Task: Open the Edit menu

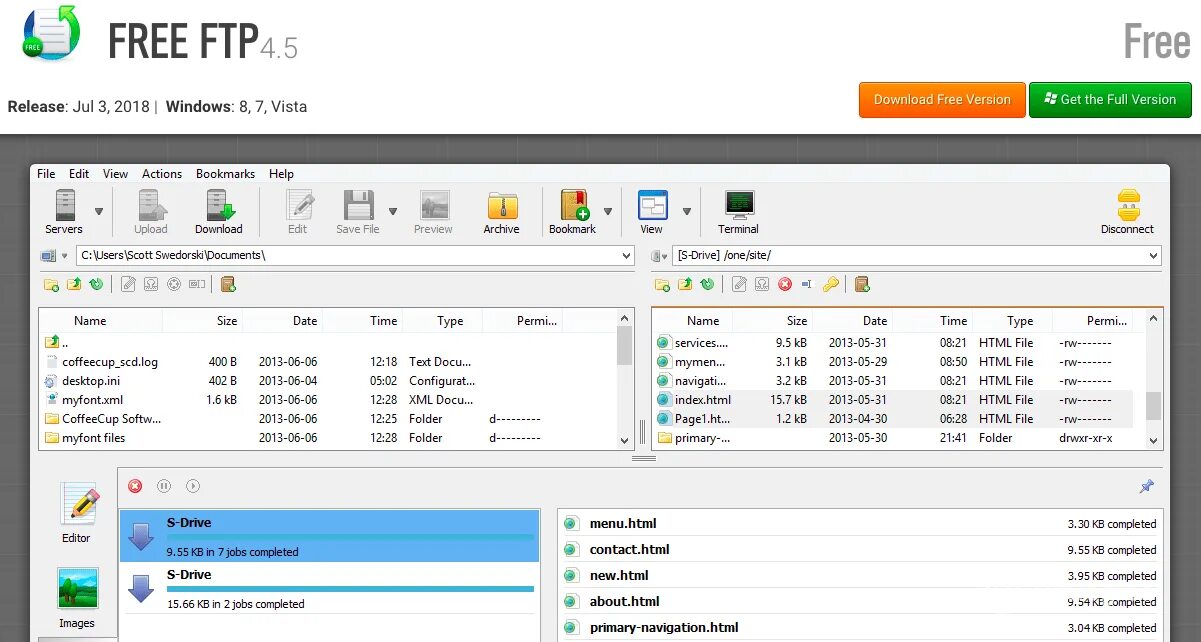Action: (79, 174)
